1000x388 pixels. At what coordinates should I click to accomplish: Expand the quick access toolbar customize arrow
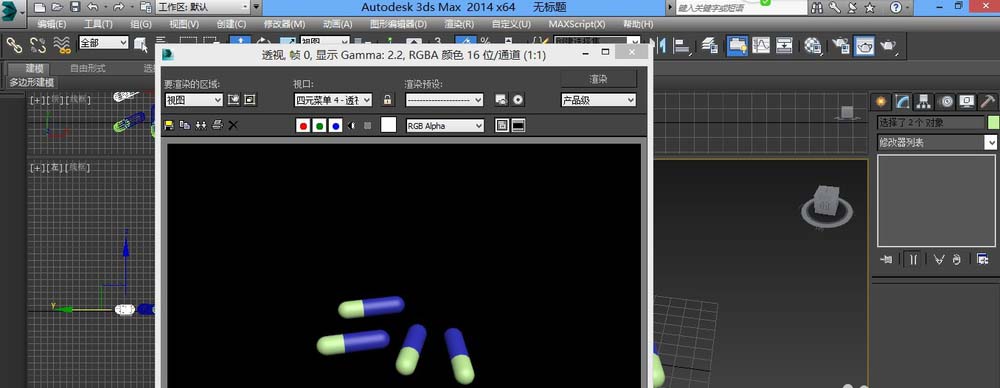point(256,8)
